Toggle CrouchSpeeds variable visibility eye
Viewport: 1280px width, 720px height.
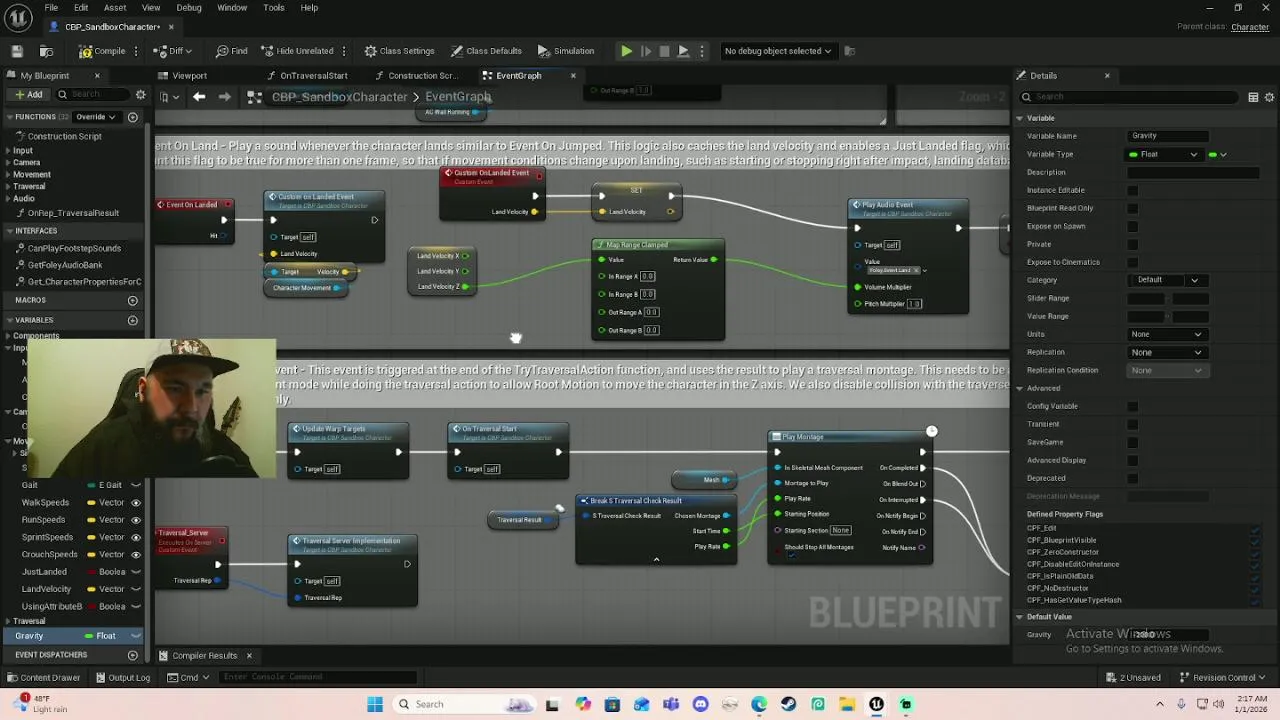[136, 554]
